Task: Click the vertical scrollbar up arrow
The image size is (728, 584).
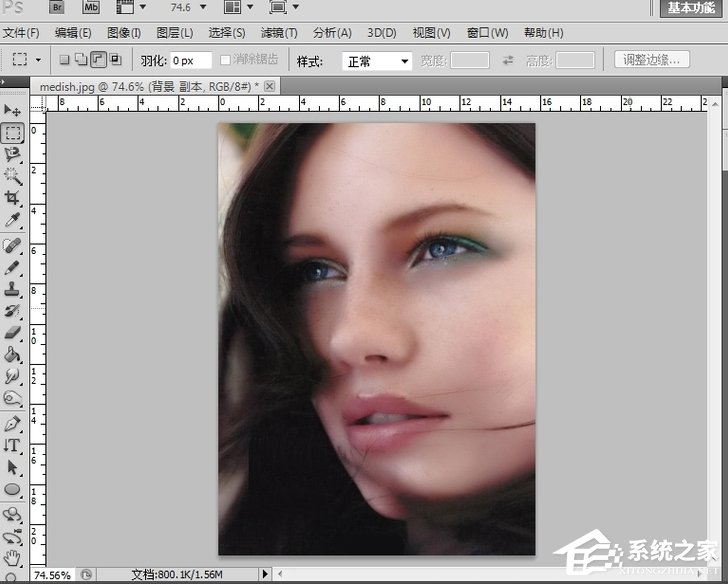Action: 715,104
